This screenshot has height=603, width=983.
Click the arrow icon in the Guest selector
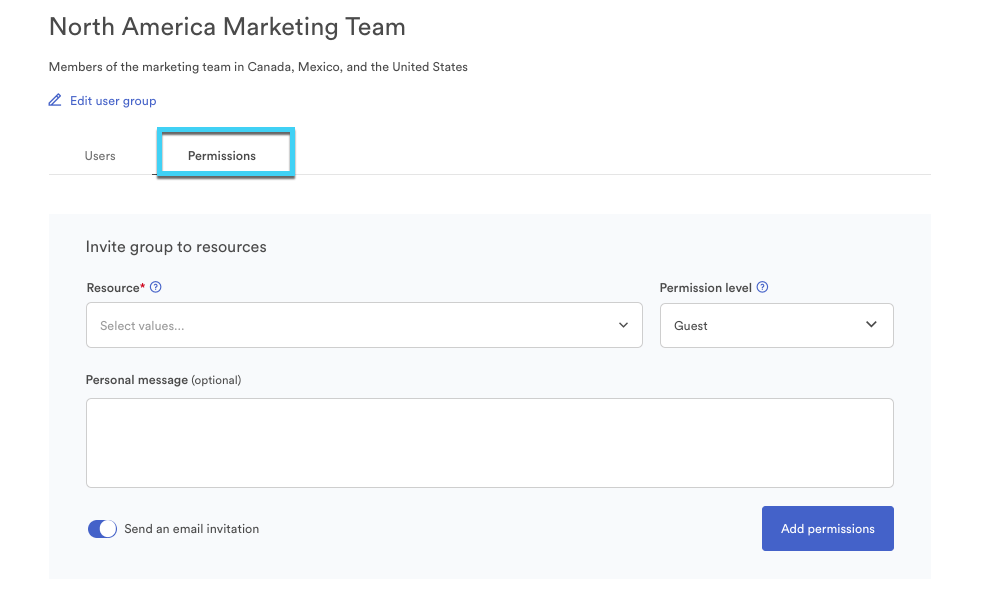pos(871,325)
